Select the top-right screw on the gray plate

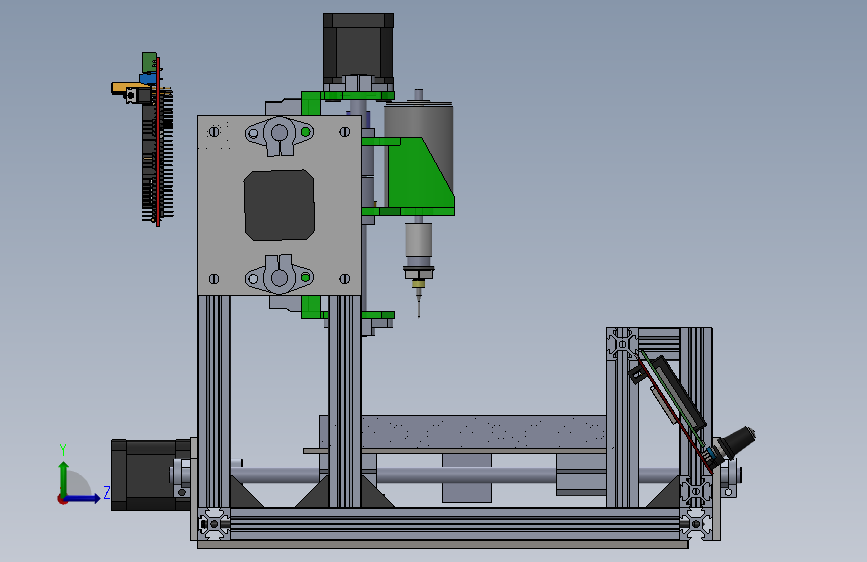344,132
